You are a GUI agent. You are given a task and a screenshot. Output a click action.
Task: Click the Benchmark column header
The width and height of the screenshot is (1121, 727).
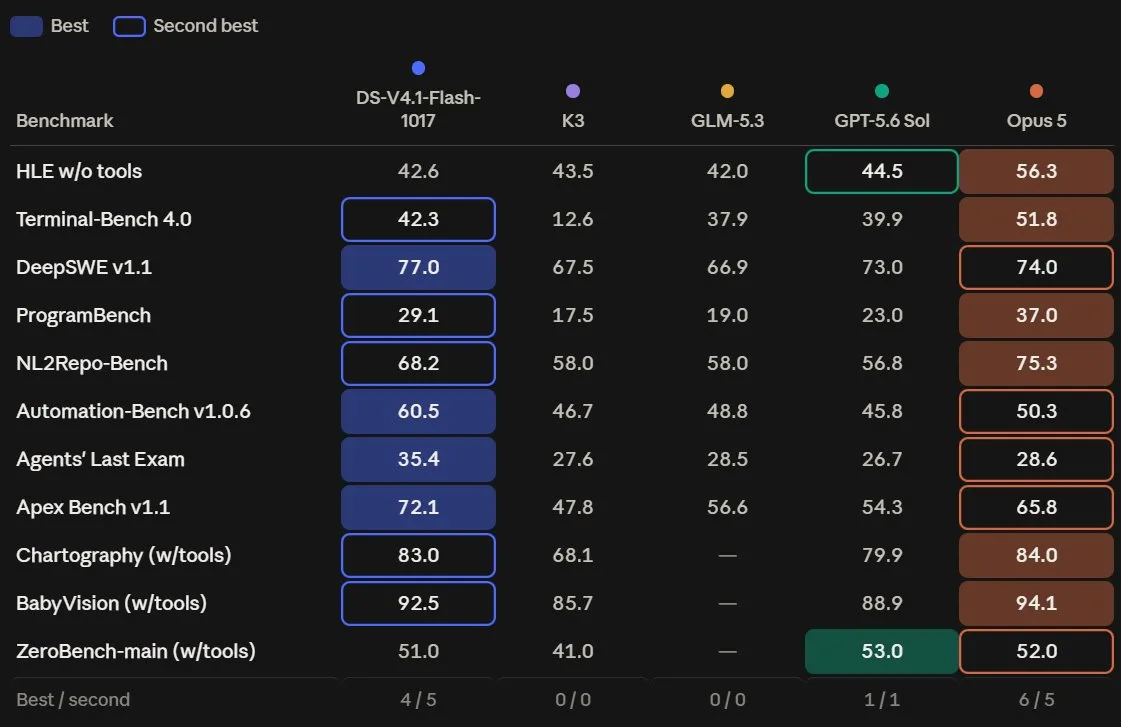click(64, 120)
